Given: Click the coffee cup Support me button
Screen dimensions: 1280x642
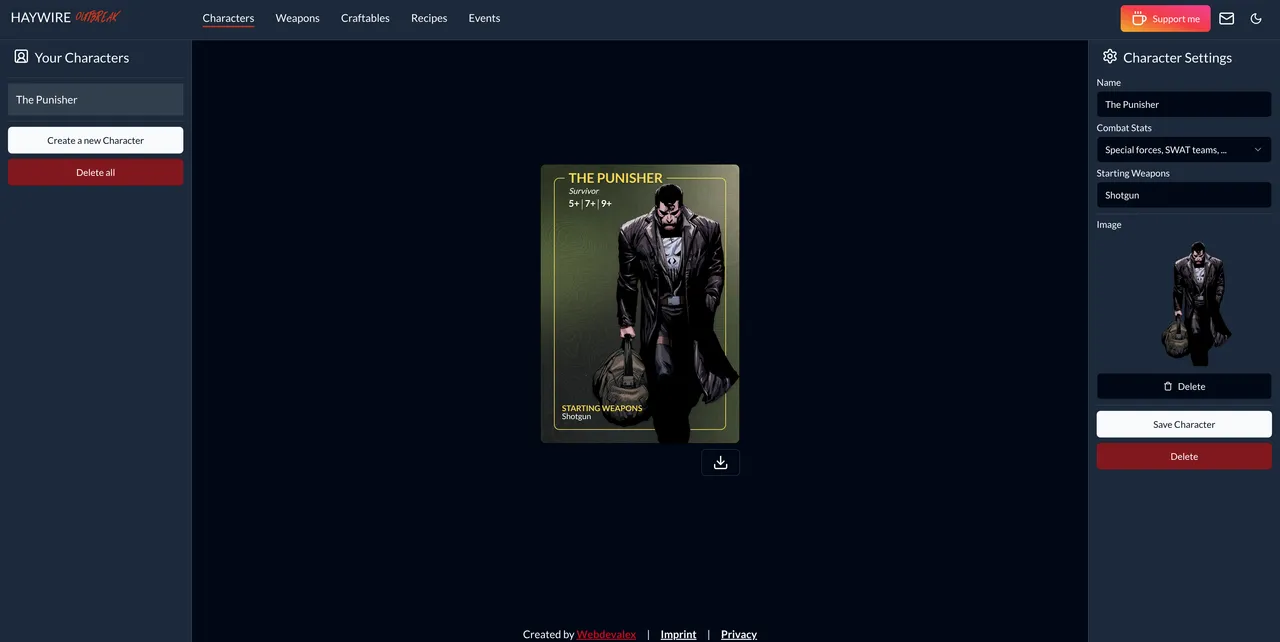Looking at the screenshot, I should [x=1165, y=18].
